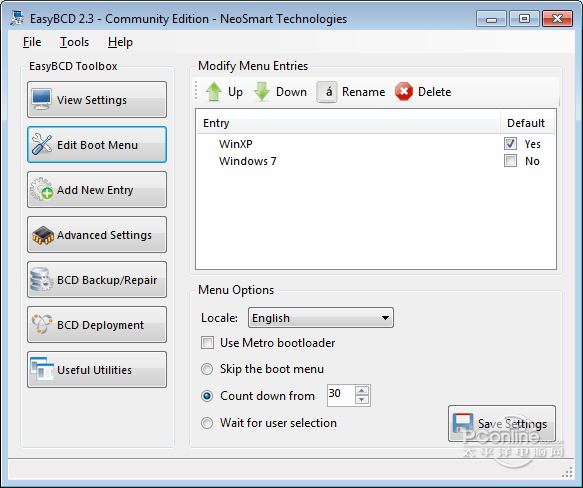This screenshot has width=583, height=488.
Task: Click the Up toolbar label
Action: click(235, 92)
